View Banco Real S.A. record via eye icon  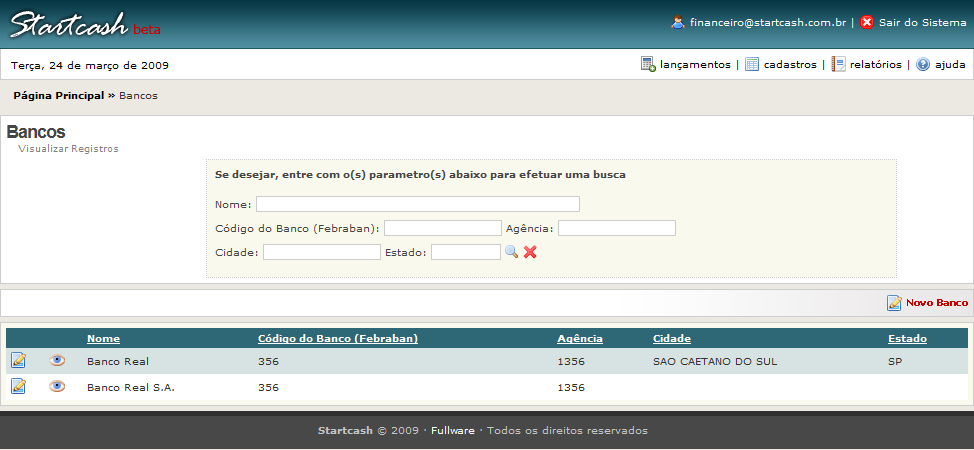coord(57,386)
